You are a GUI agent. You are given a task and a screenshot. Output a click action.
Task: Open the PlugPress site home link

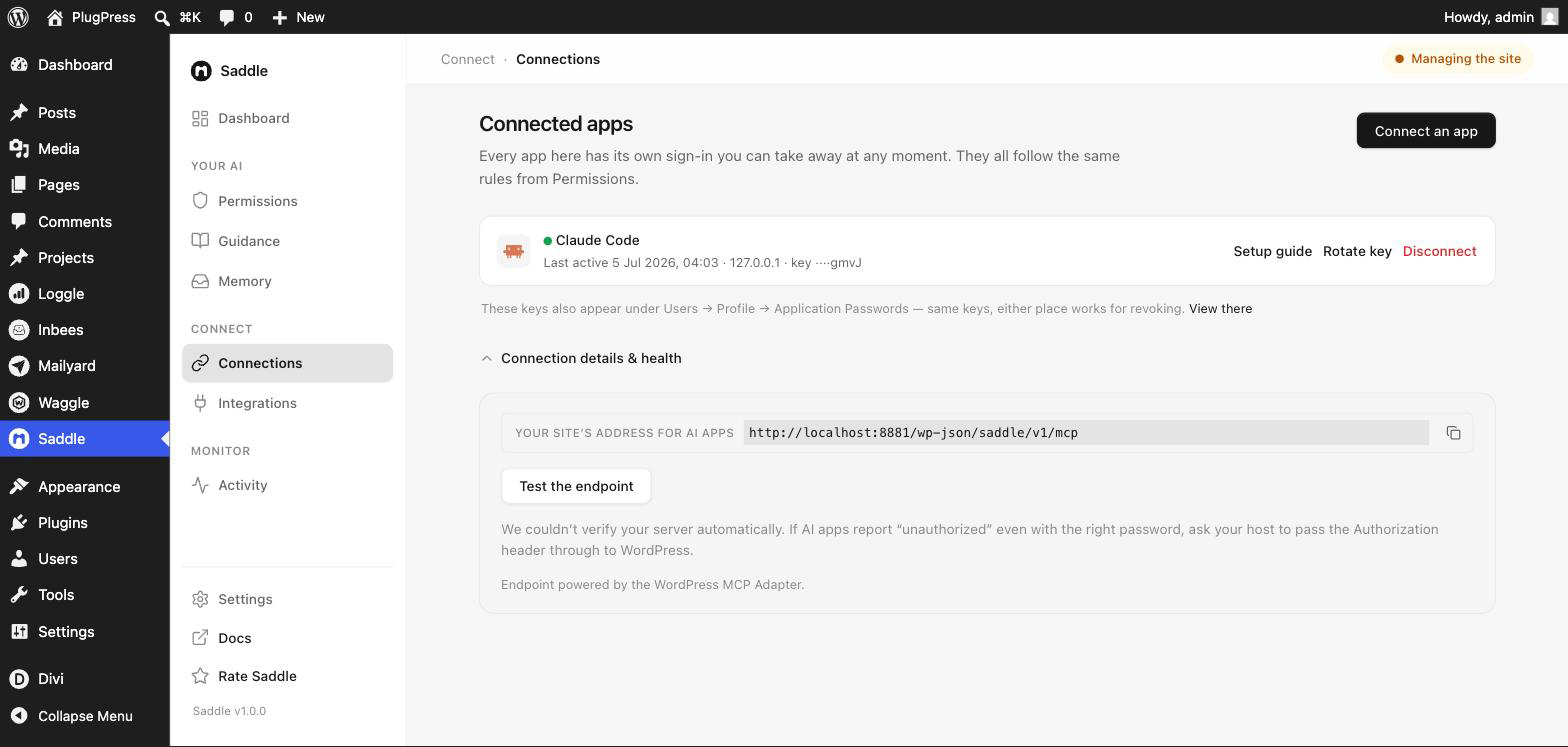[x=91, y=17]
